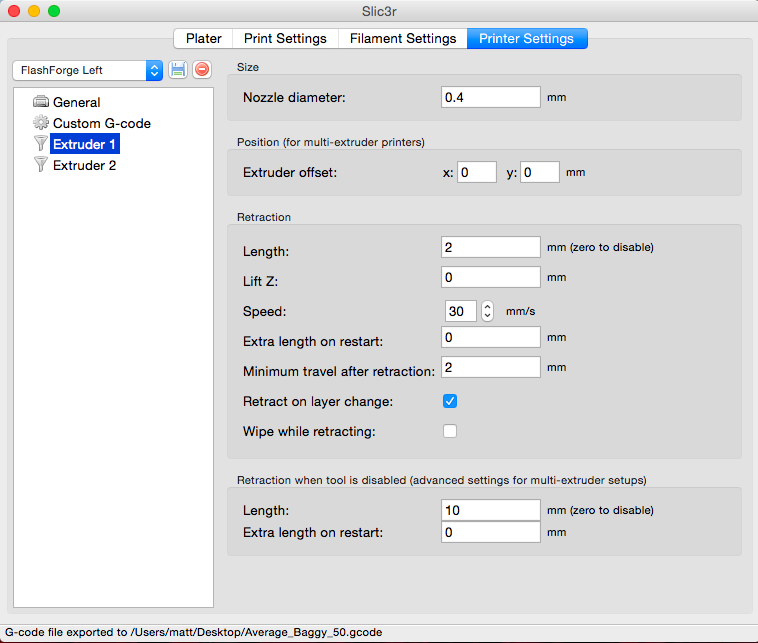This screenshot has height=643, width=758.
Task: Click the save preset floppy disk icon
Action: tap(178, 70)
